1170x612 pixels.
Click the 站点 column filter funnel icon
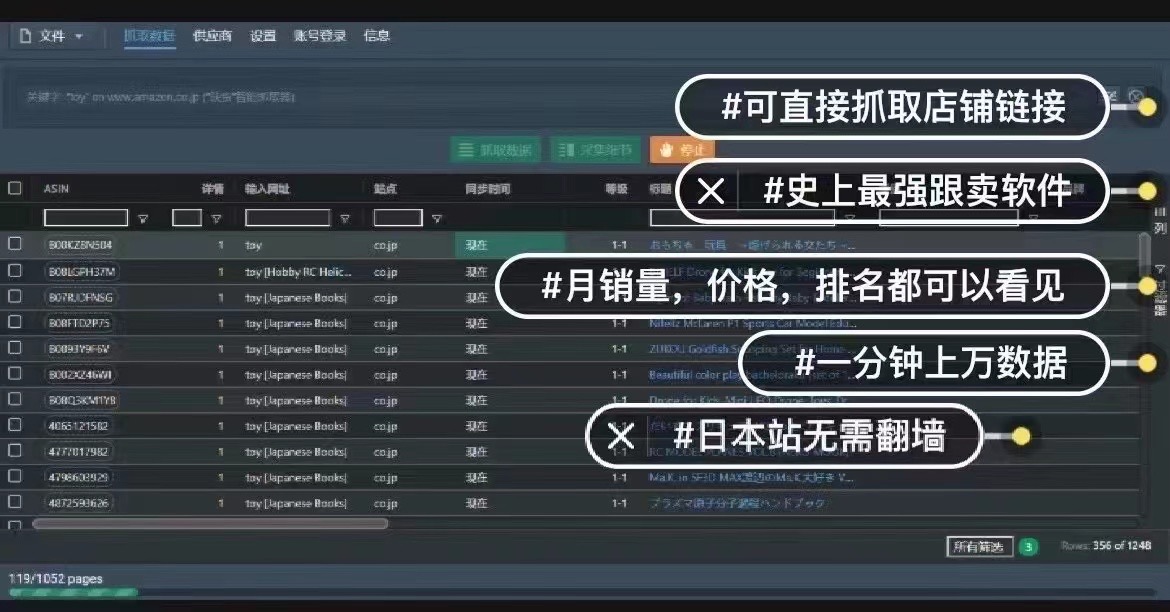(x=436, y=218)
